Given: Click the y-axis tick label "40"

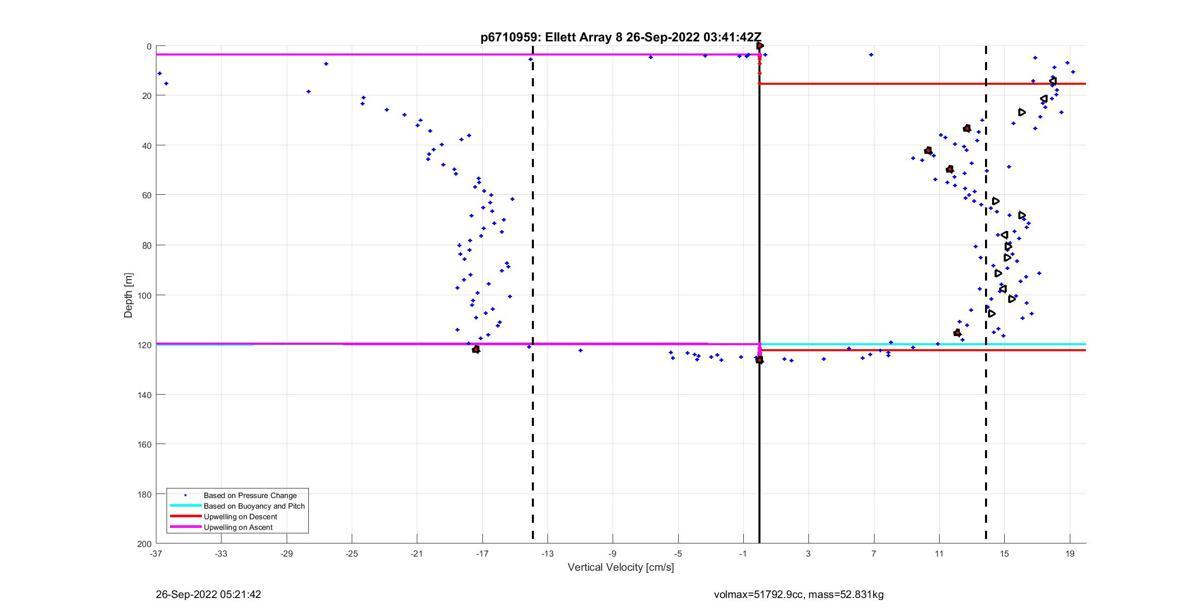Looking at the screenshot, I should coord(146,146).
